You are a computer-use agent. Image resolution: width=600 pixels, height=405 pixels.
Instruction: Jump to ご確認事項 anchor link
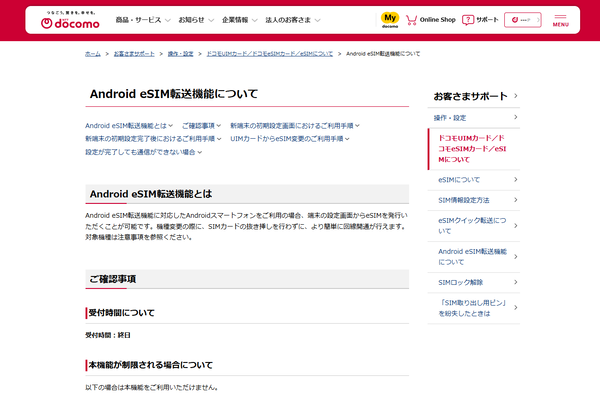[x=201, y=126]
